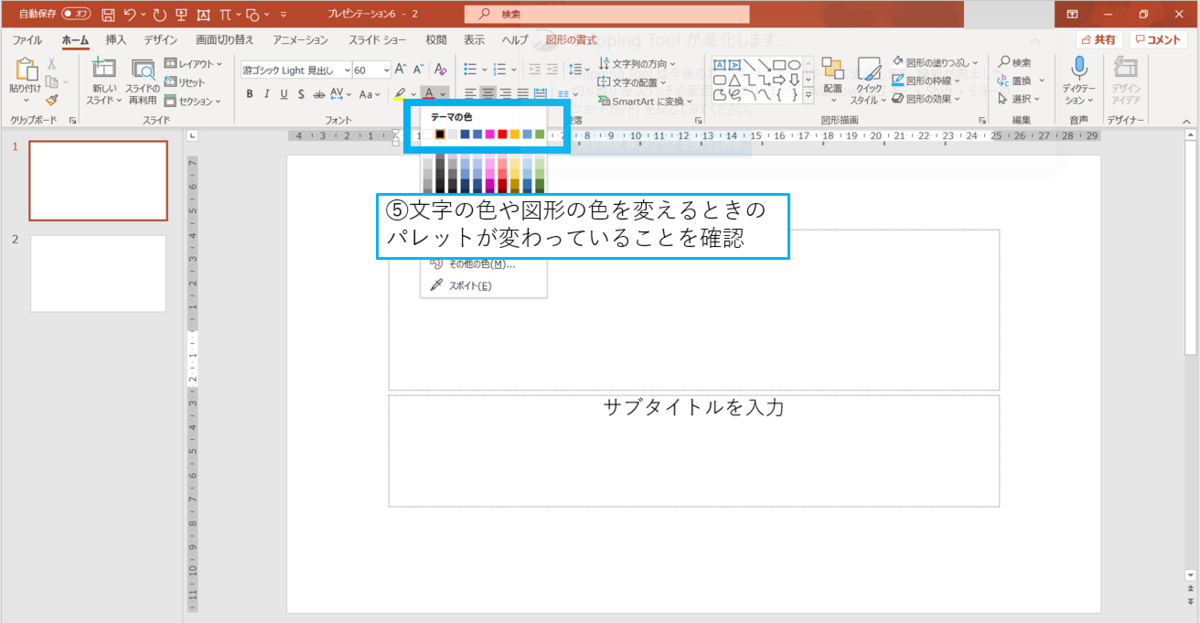Increase font size with A^ icon

401,69
